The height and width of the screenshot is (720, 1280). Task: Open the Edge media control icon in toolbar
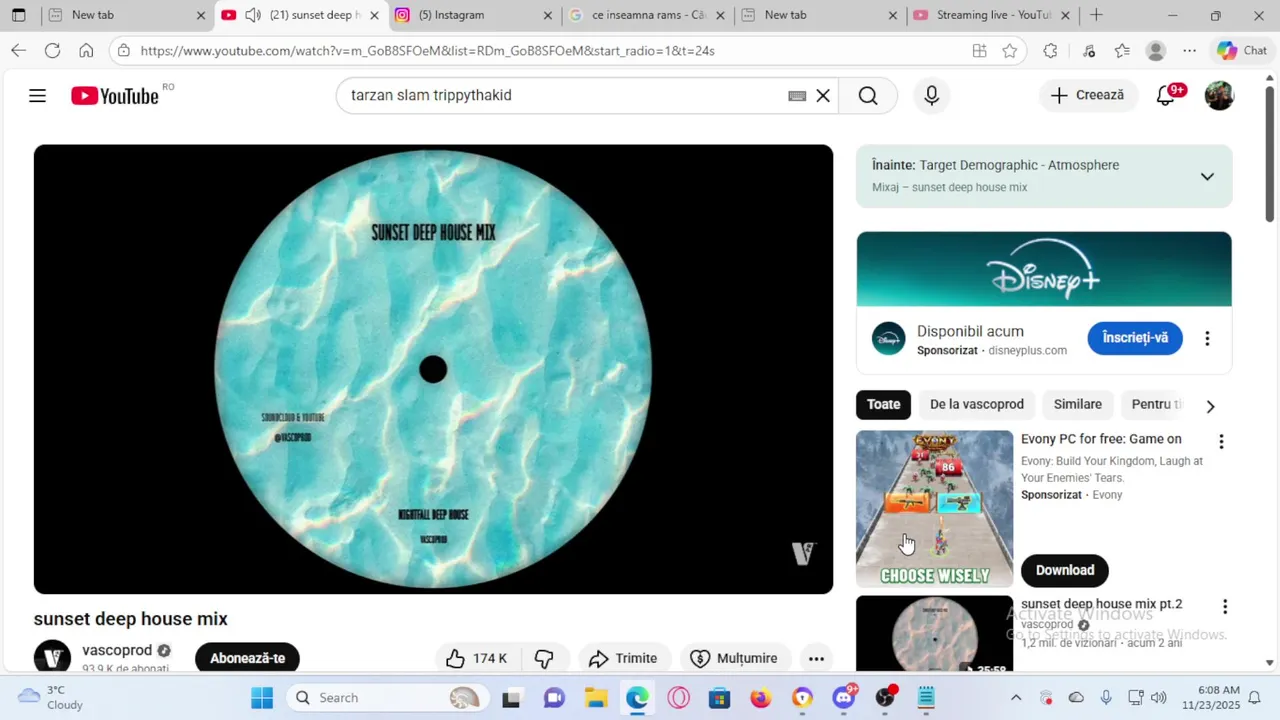click(1089, 51)
